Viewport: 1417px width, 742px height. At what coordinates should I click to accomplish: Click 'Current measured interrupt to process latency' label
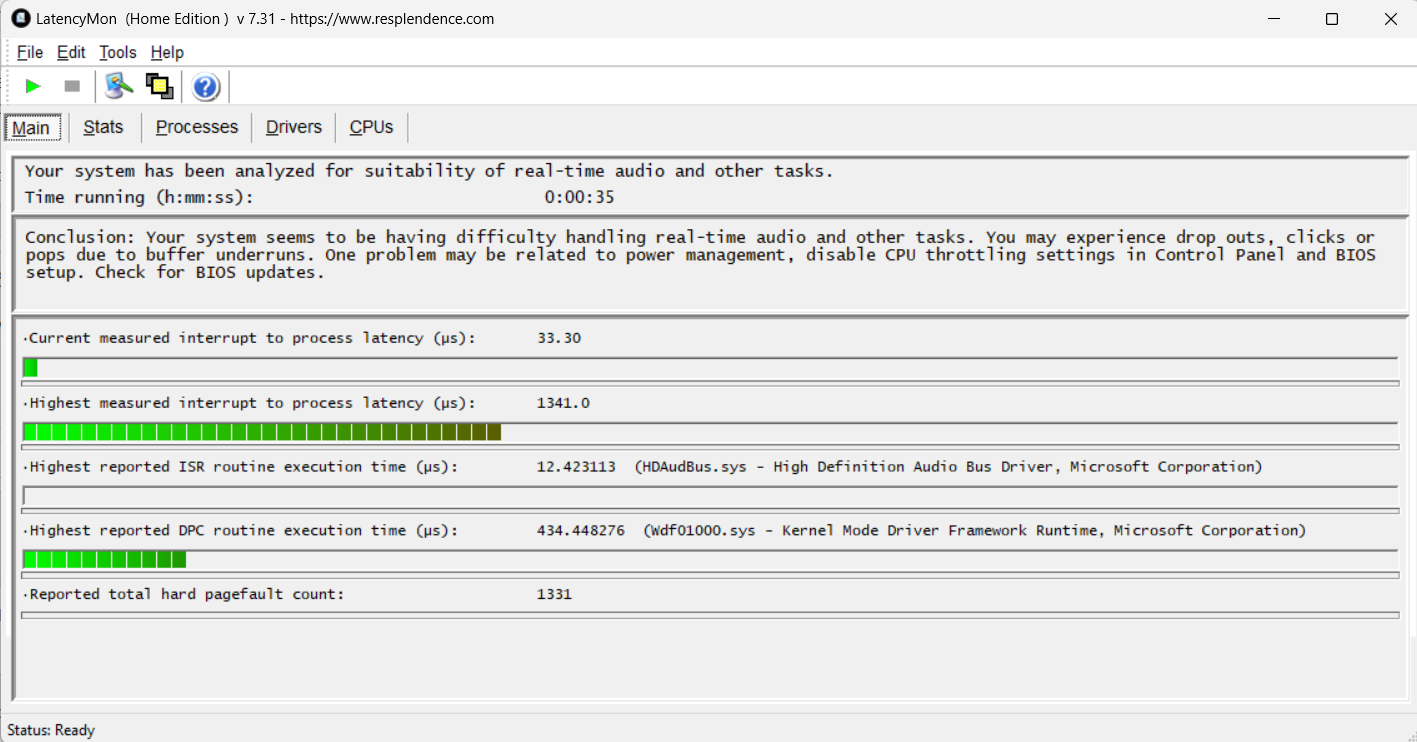pos(252,338)
